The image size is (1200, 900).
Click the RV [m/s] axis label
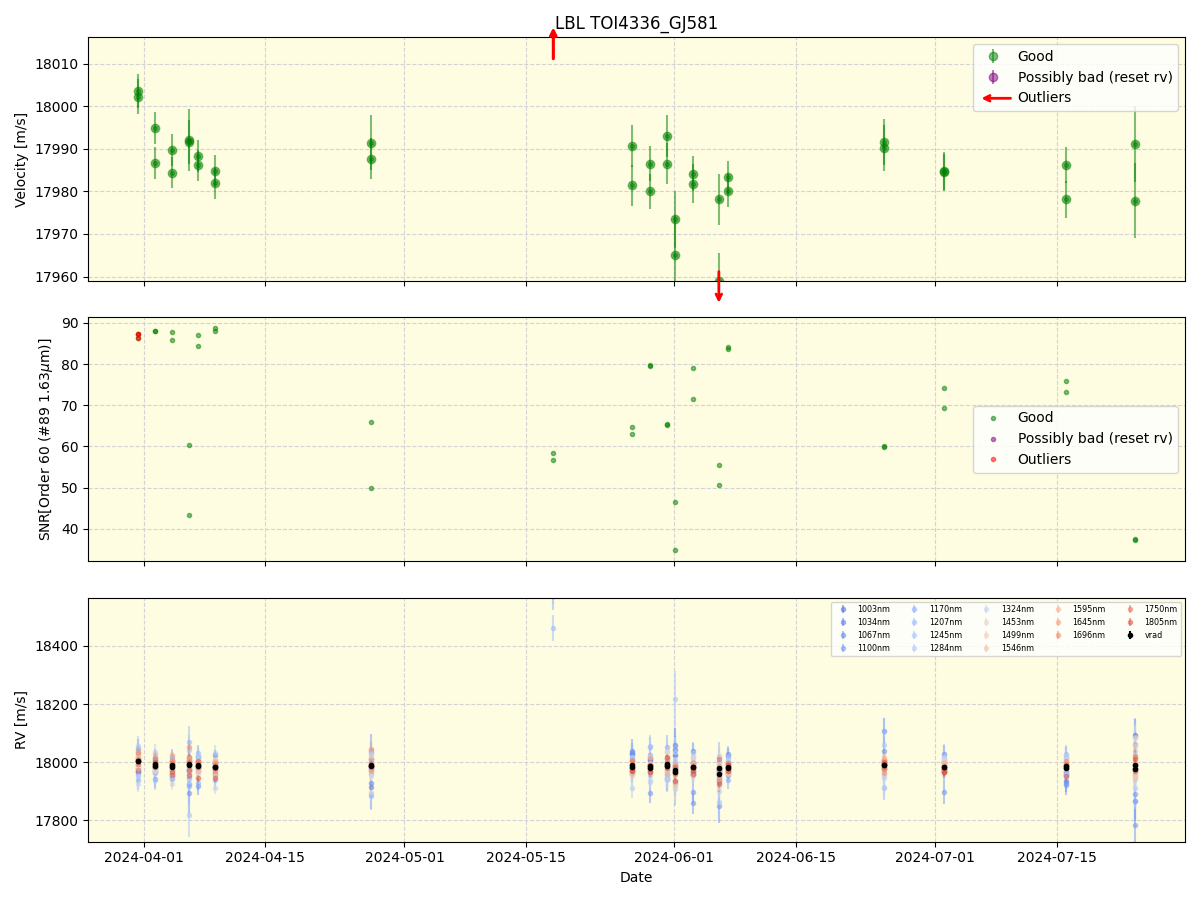tap(21, 720)
